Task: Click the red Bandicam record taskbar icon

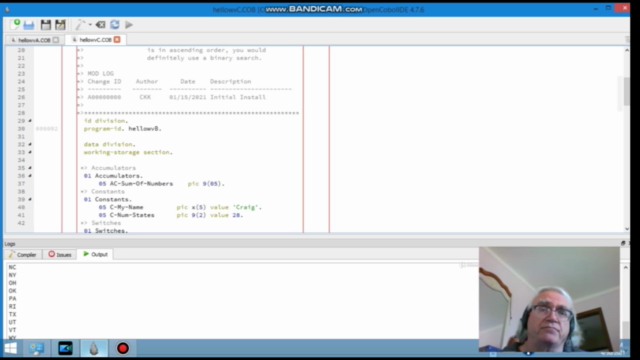Action: pyautogui.click(x=123, y=348)
